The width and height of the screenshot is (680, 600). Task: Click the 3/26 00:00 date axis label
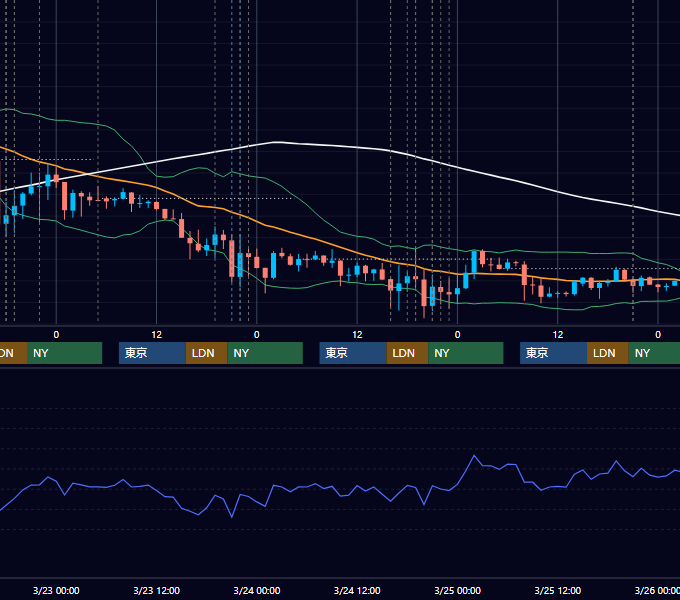[x=657, y=590]
